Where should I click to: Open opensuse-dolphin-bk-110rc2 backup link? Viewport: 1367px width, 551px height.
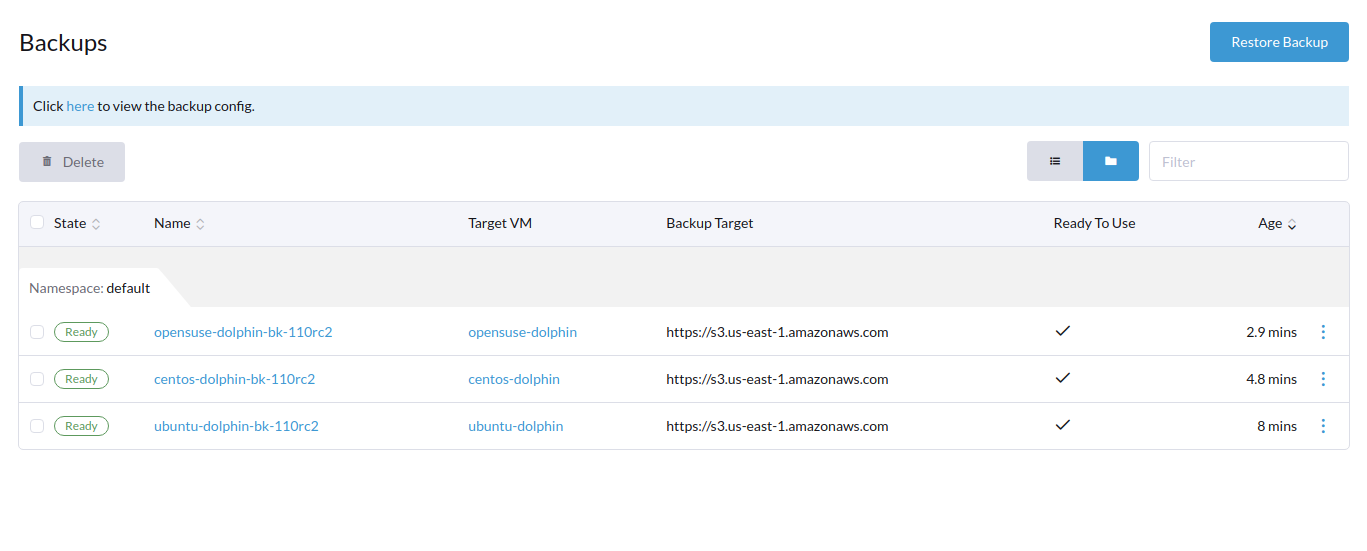[x=243, y=332]
